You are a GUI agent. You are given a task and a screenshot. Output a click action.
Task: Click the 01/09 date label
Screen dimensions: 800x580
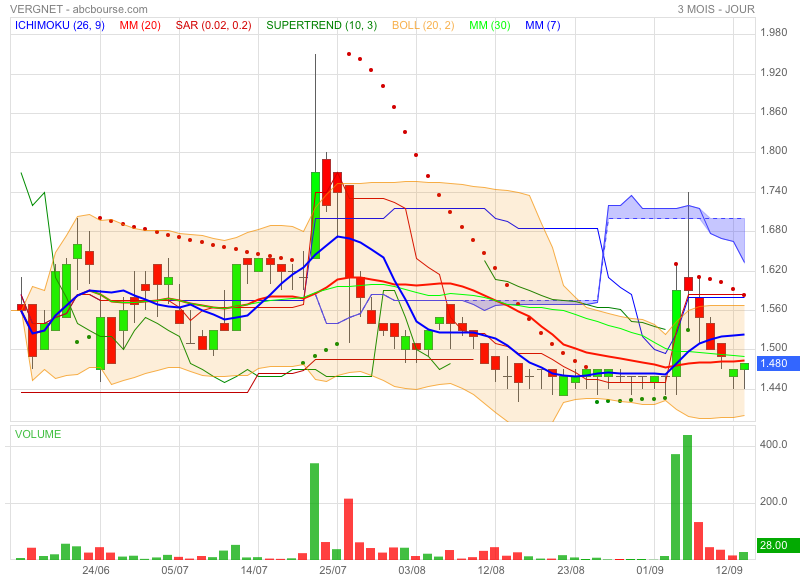click(x=650, y=570)
